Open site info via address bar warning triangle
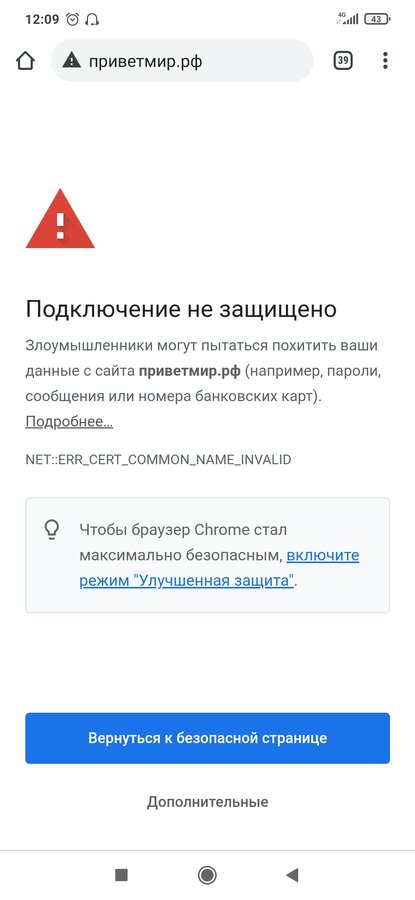The width and height of the screenshot is (415, 900). tap(72, 60)
